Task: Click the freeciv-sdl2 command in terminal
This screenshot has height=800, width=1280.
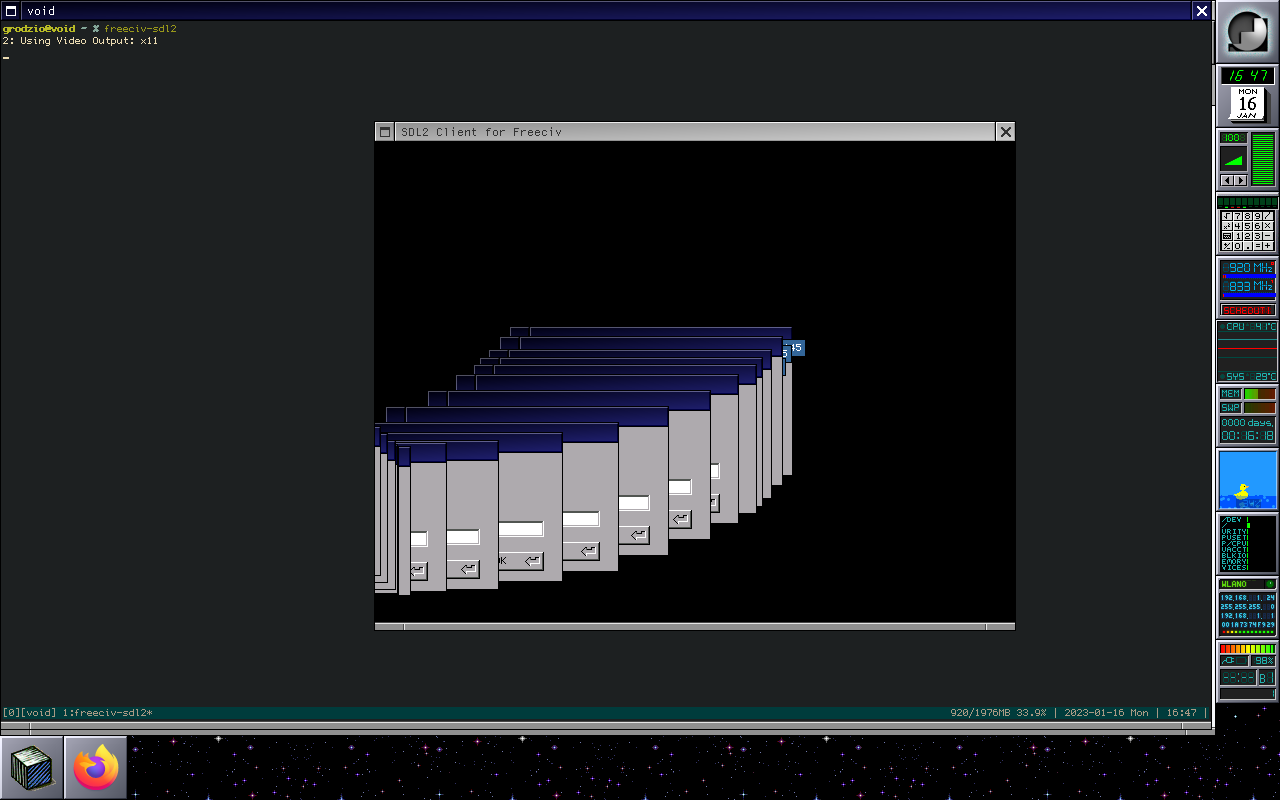Action: tap(140, 29)
